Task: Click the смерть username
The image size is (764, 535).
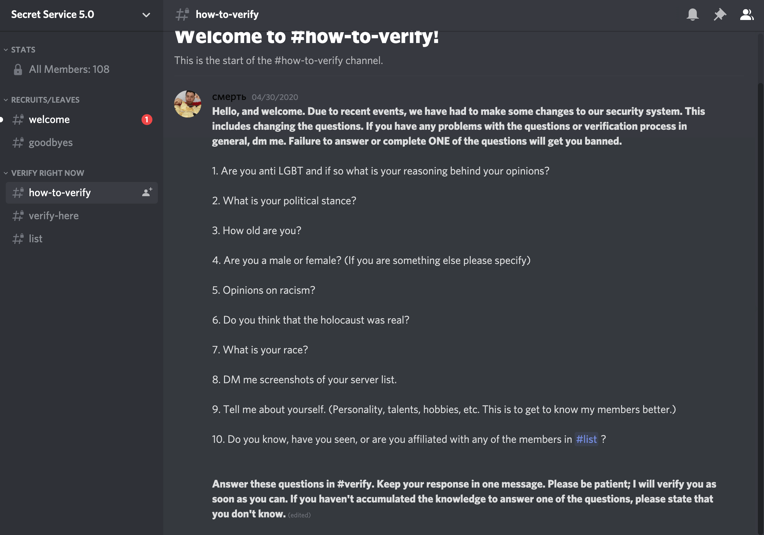Action: click(x=229, y=97)
